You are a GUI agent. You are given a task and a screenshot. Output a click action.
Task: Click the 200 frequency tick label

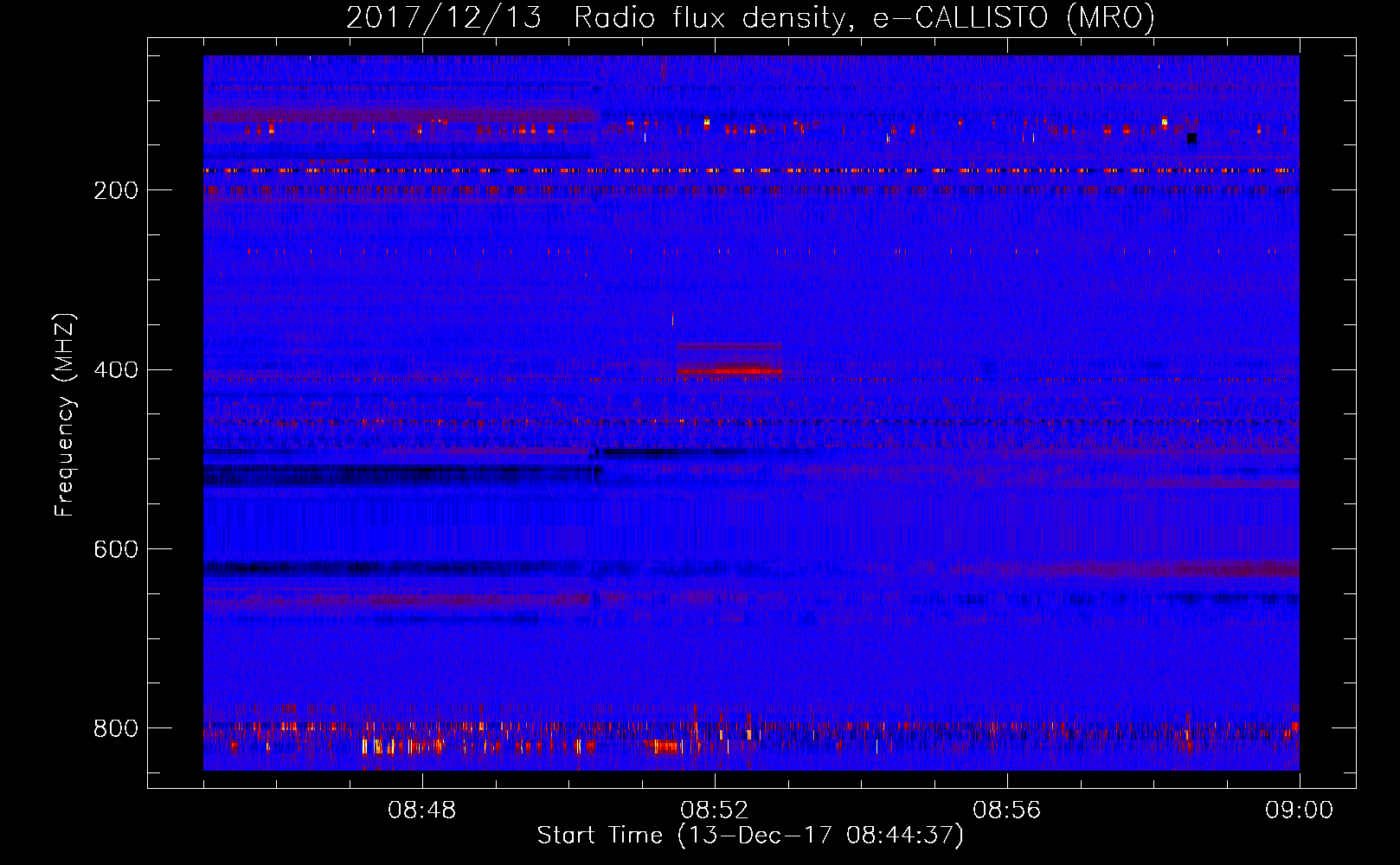[x=116, y=190]
